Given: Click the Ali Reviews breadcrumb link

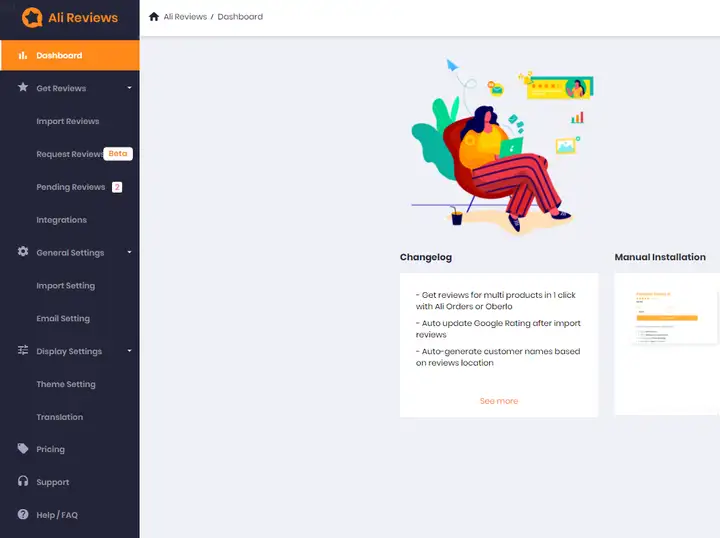Looking at the screenshot, I should [x=185, y=17].
